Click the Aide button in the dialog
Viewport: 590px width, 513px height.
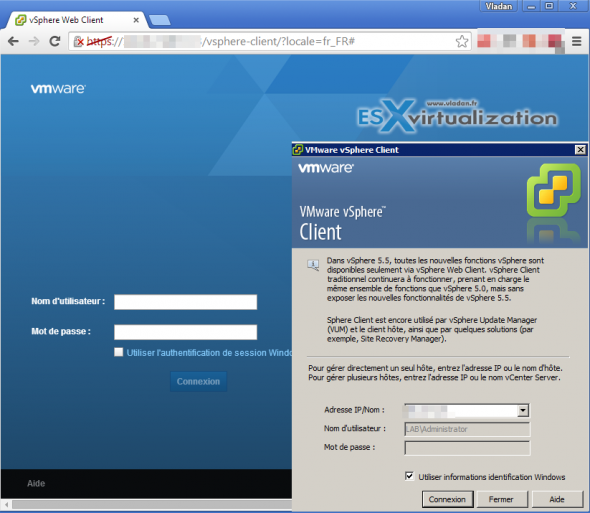coord(557,499)
